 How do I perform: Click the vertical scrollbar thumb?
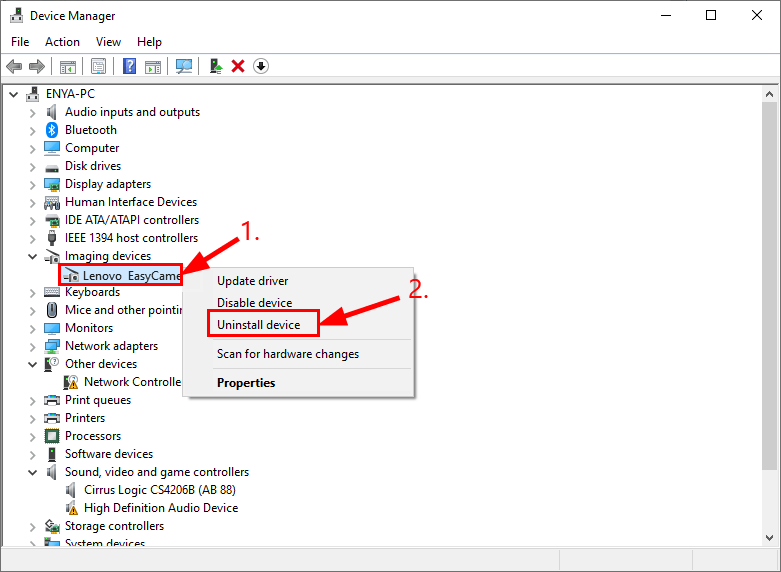click(x=769, y=286)
